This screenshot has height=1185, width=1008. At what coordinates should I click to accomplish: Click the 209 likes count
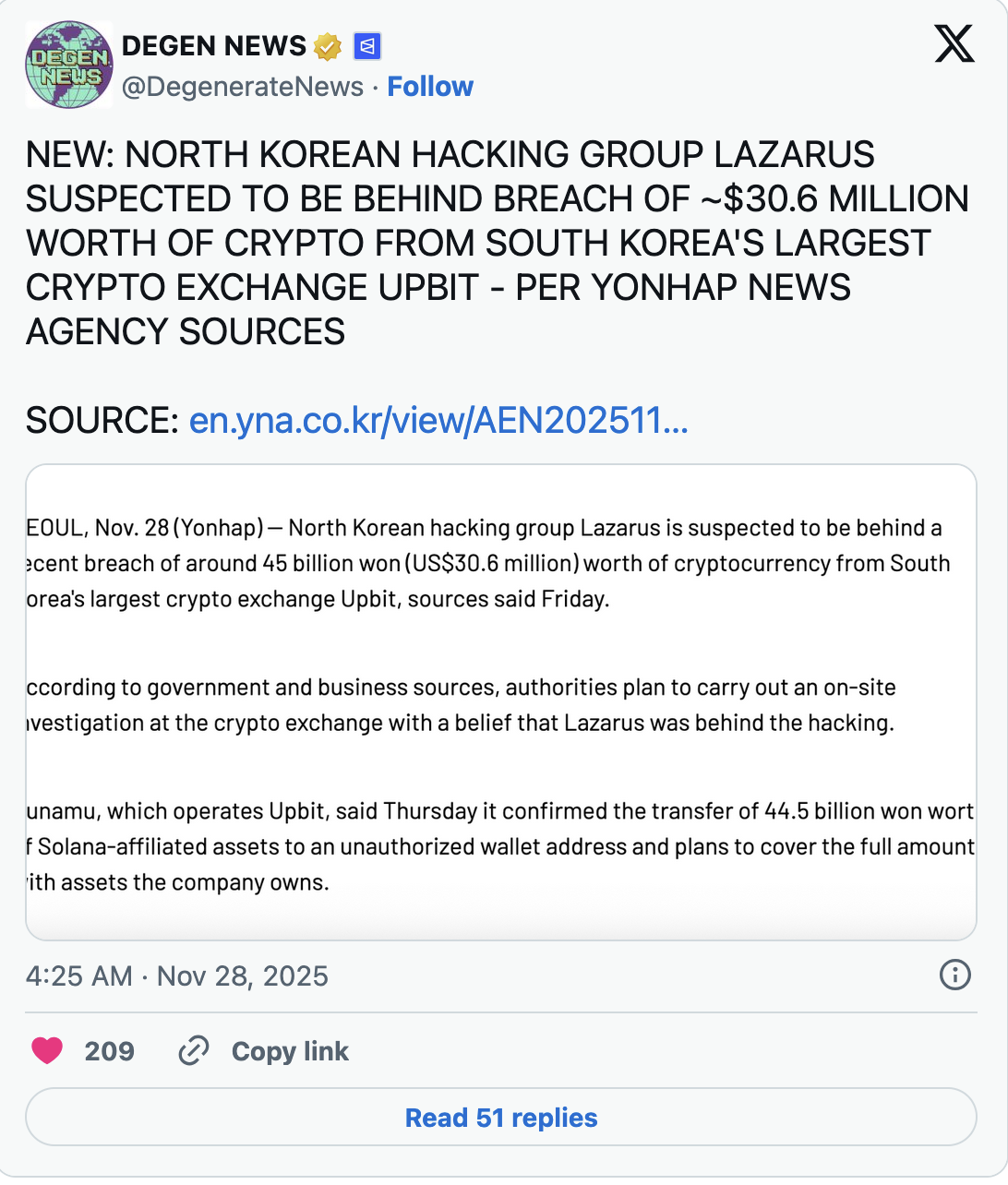(109, 1051)
